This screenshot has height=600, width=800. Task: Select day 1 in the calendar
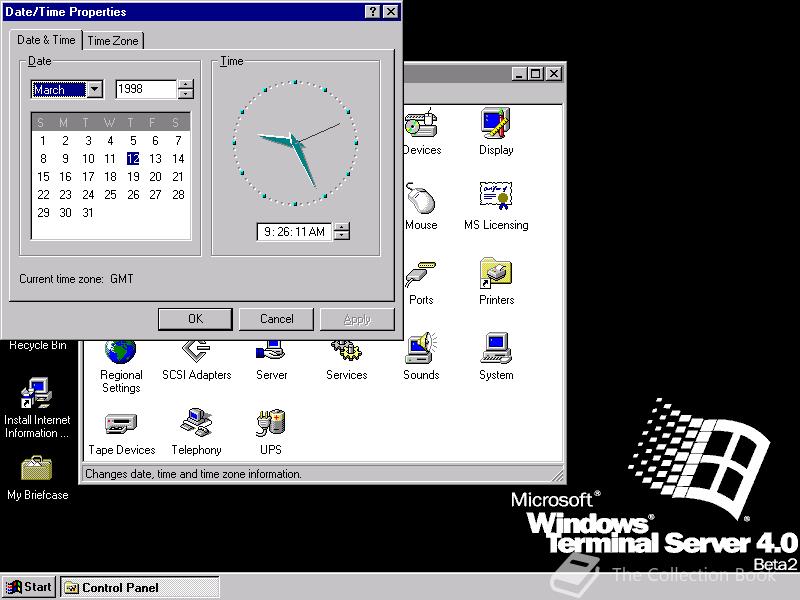(x=43, y=141)
